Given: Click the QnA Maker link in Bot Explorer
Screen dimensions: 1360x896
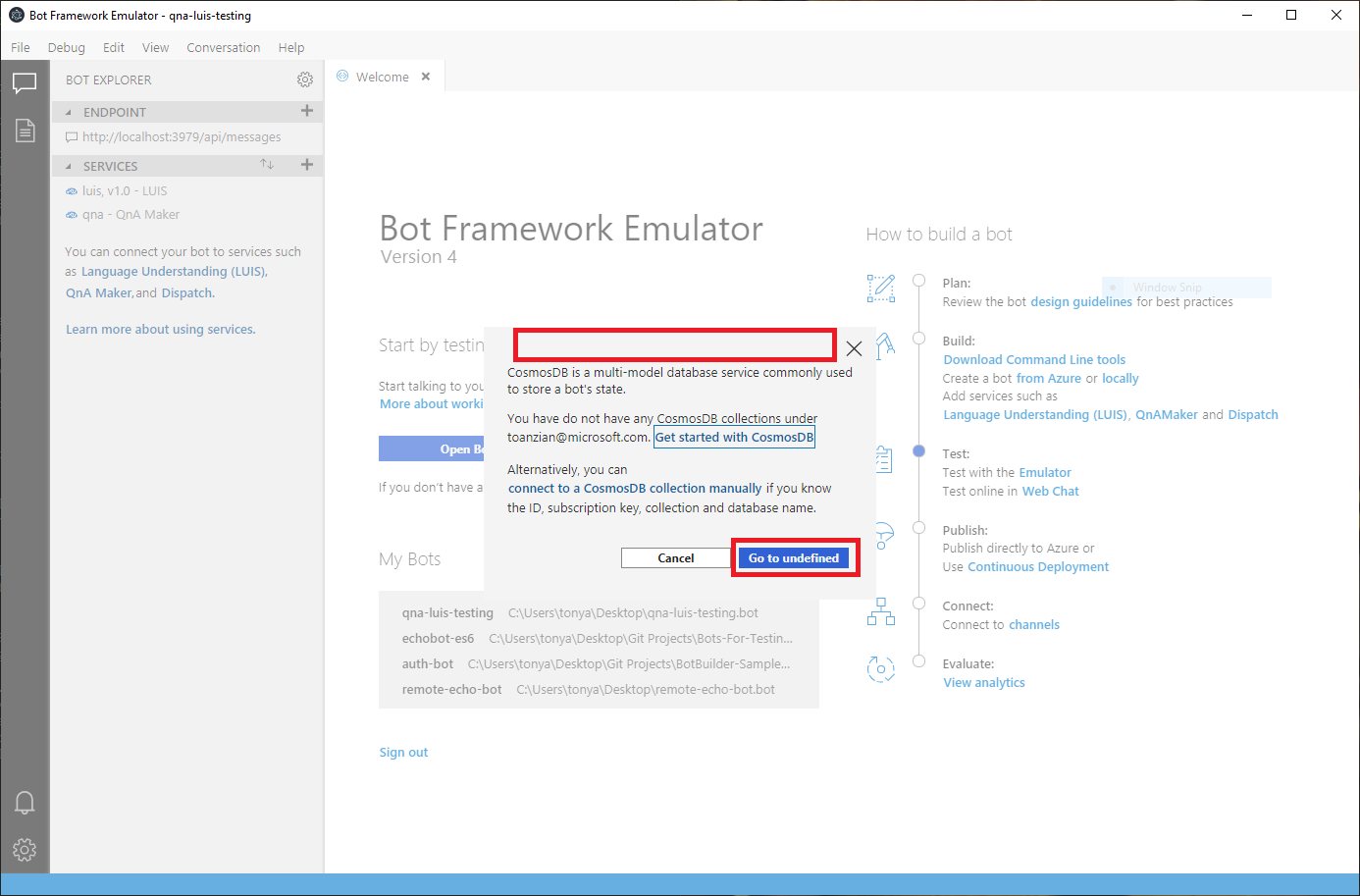Looking at the screenshot, I should [99, 292].
